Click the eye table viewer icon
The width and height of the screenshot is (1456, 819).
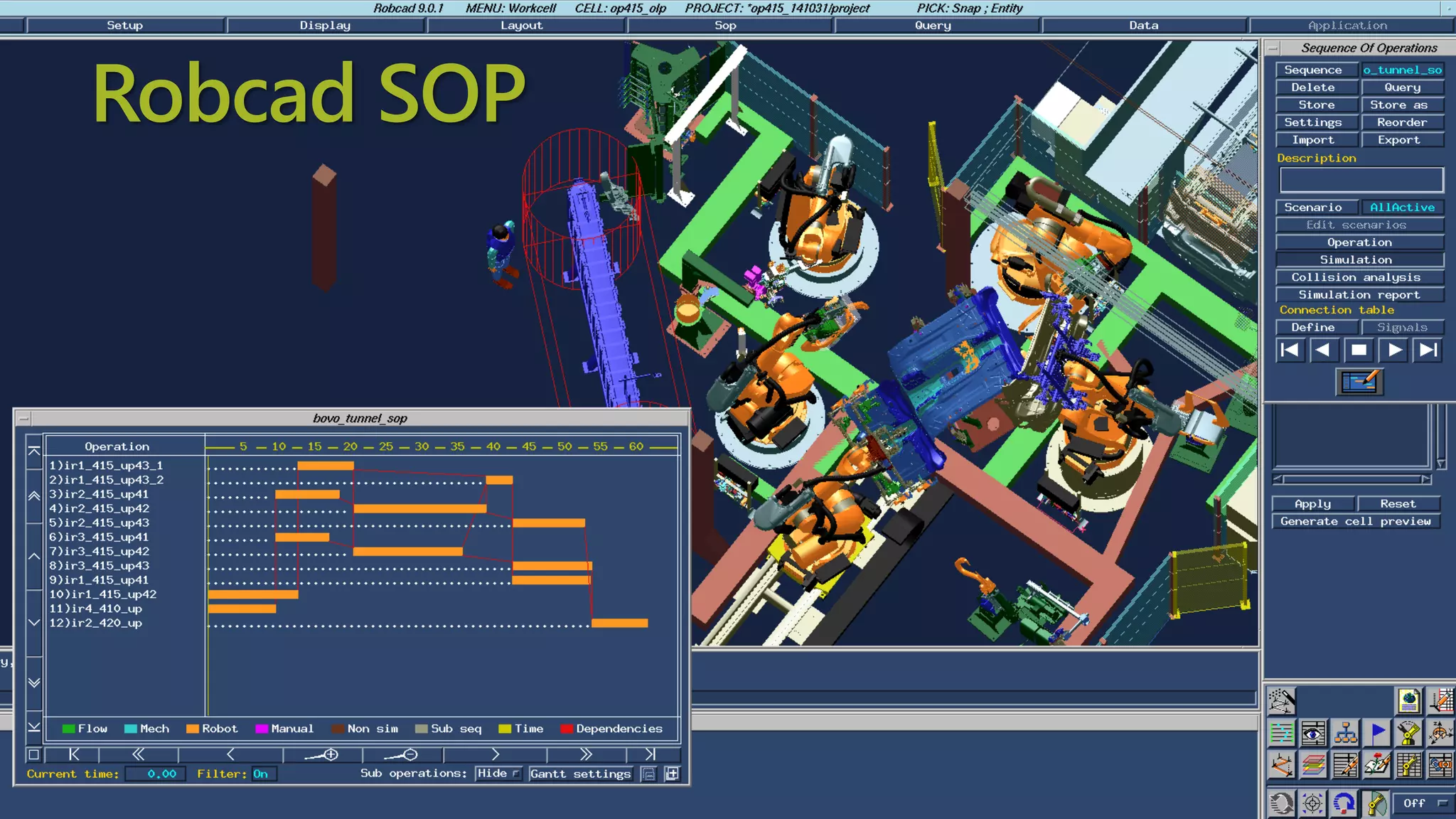tap(1313, 733)
